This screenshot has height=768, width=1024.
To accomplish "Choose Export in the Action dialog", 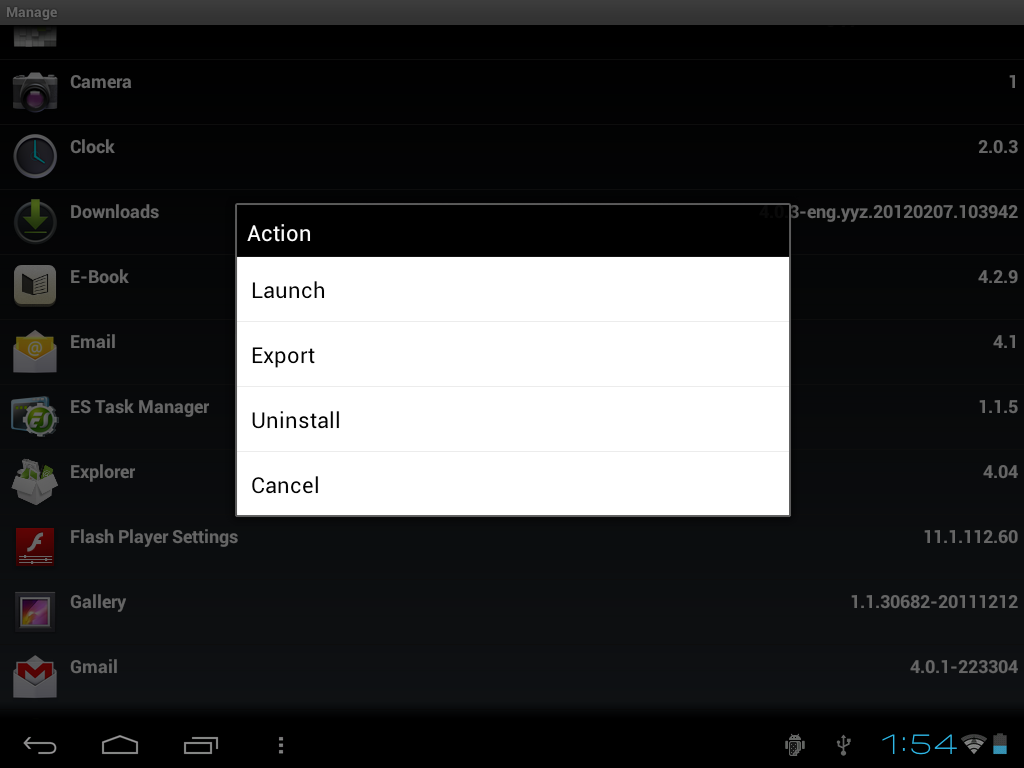I will pyautogui.click(x=513, y=355).
